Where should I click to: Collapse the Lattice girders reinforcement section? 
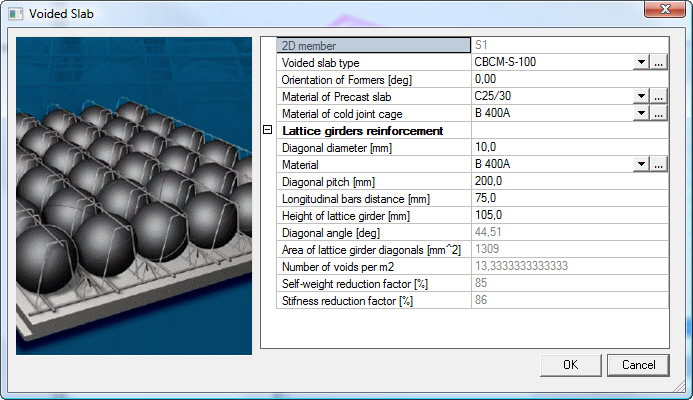[267, 130]
